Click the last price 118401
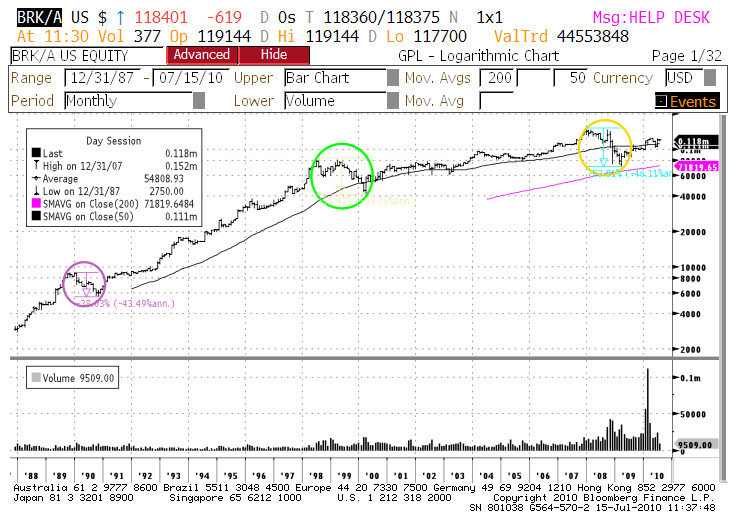The image size is (736, 527). coord(161,18)
